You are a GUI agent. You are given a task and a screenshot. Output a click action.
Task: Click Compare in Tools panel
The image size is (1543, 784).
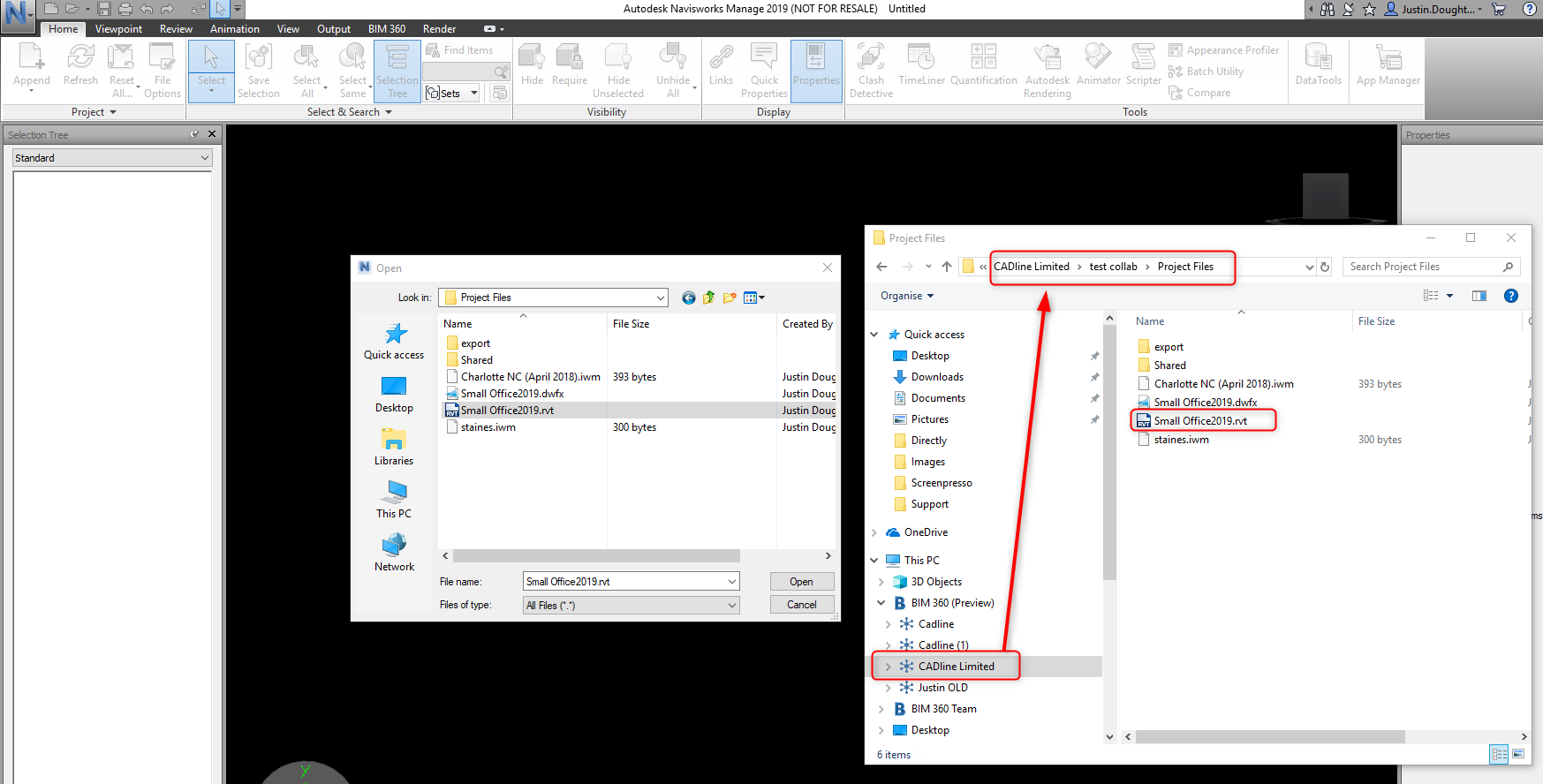tap(1199, 93)
